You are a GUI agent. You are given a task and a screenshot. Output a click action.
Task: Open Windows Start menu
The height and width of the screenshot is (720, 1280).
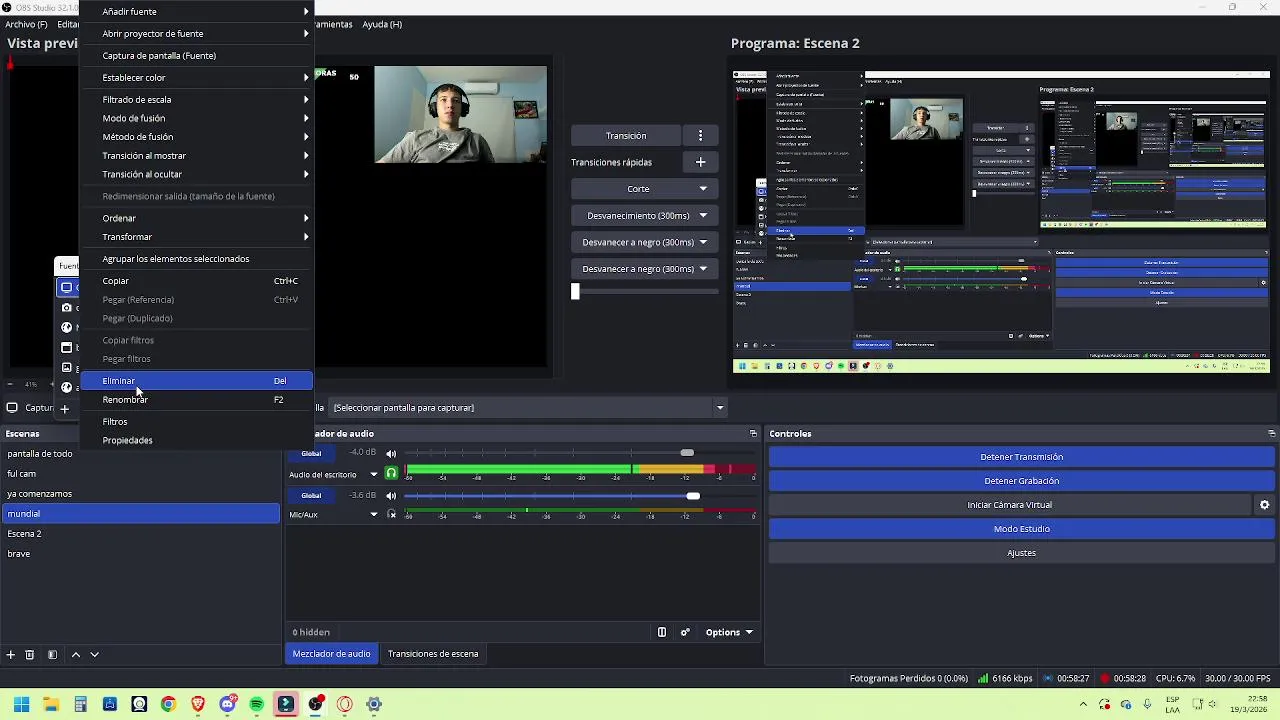click(x=21, y=704)
